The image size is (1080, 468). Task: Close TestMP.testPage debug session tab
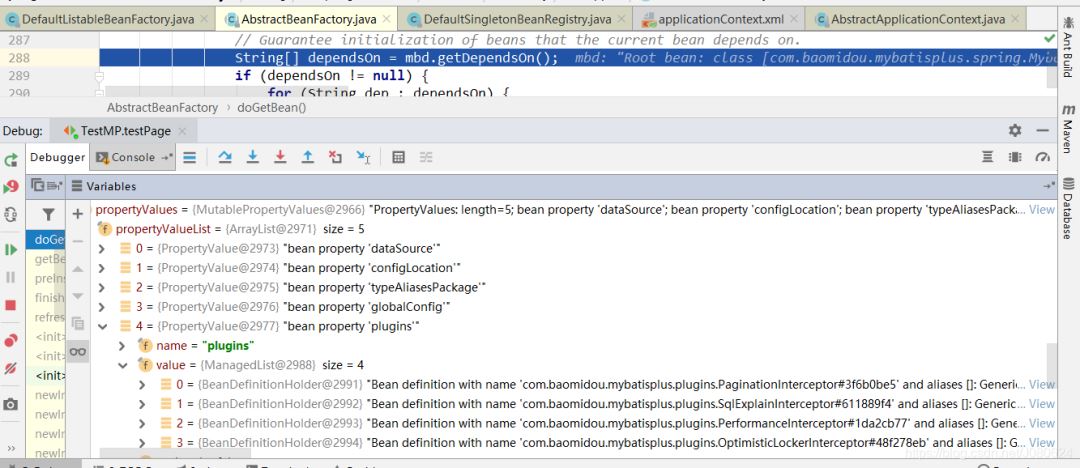[x=183, y=130]
